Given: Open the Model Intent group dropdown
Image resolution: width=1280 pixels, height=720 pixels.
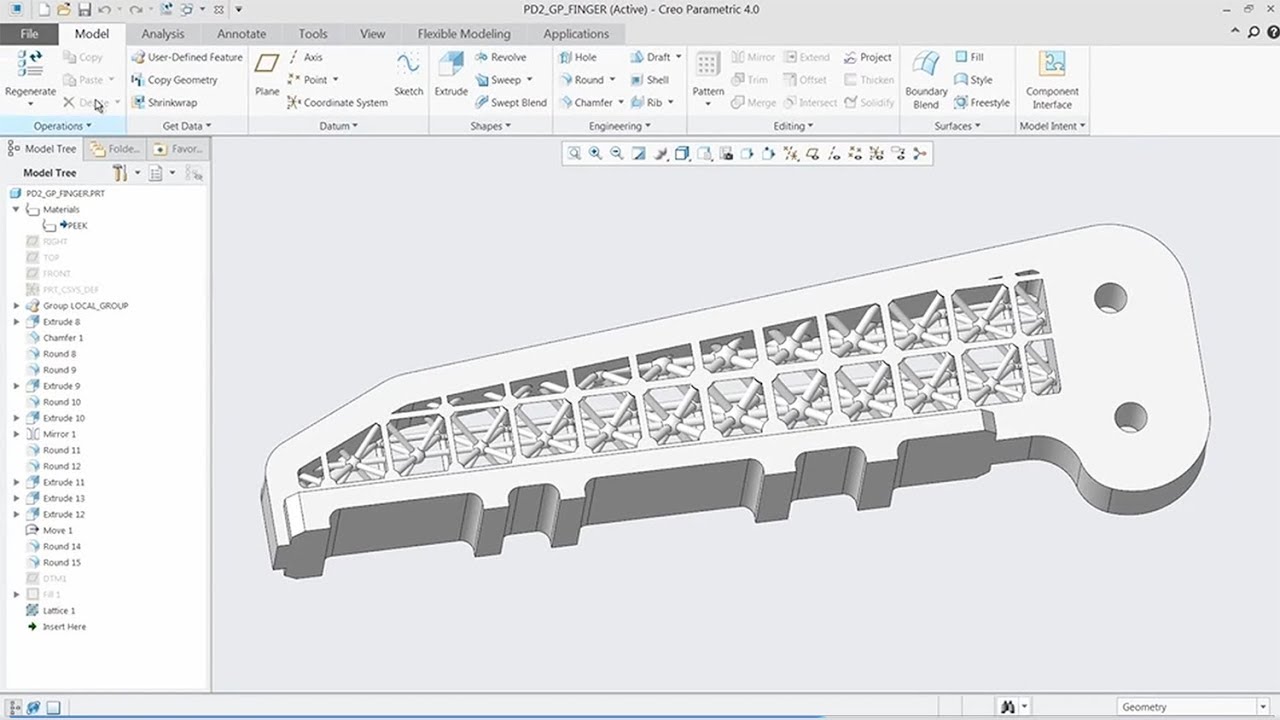Looking at the screenshot, I should point(1052,126).
